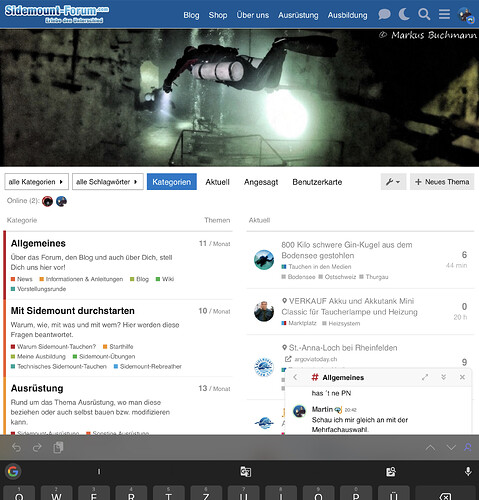Click 'Tauchen in den Medien' category tag
Screen dimensions: 479x500
pos(316,267)
